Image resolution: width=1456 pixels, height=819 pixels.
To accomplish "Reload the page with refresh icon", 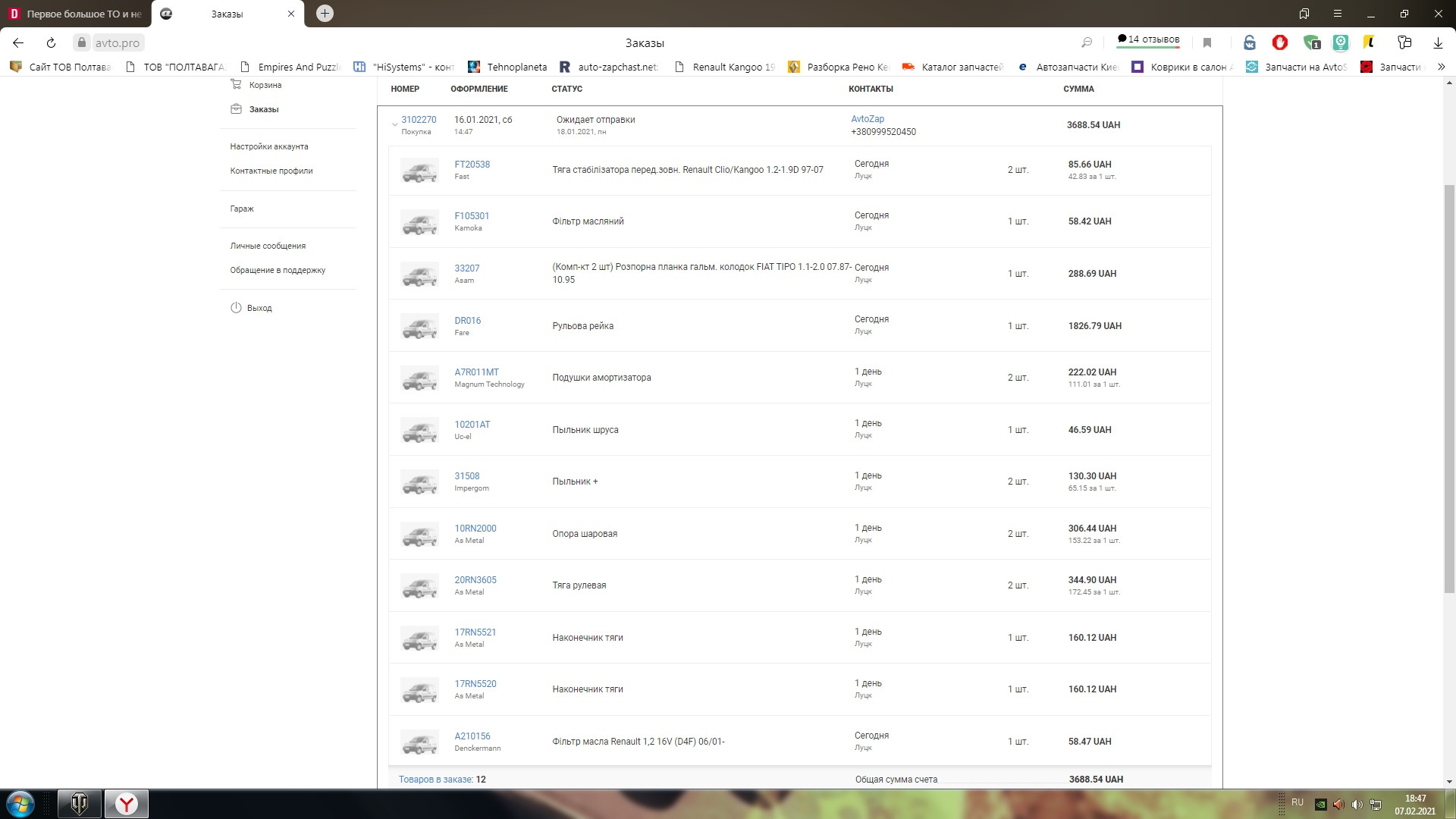I will point(51,43).
